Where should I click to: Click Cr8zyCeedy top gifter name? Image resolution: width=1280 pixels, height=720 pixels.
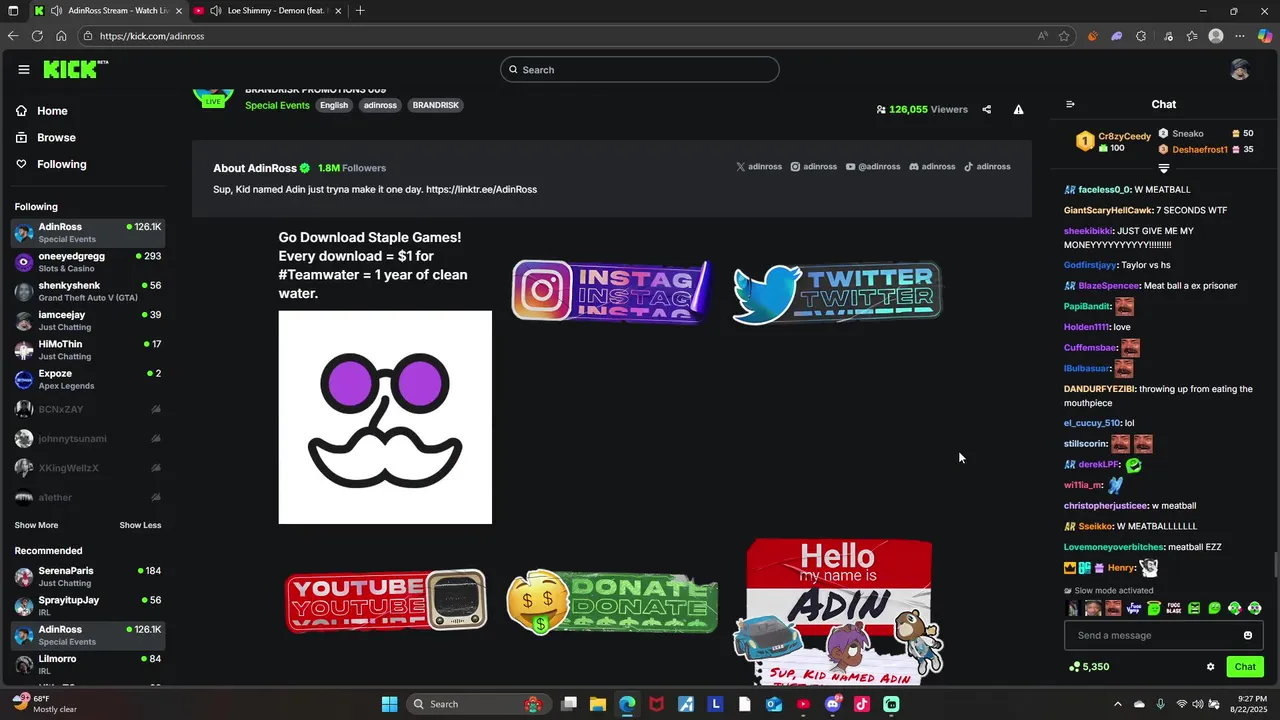tap(1124, 137)
